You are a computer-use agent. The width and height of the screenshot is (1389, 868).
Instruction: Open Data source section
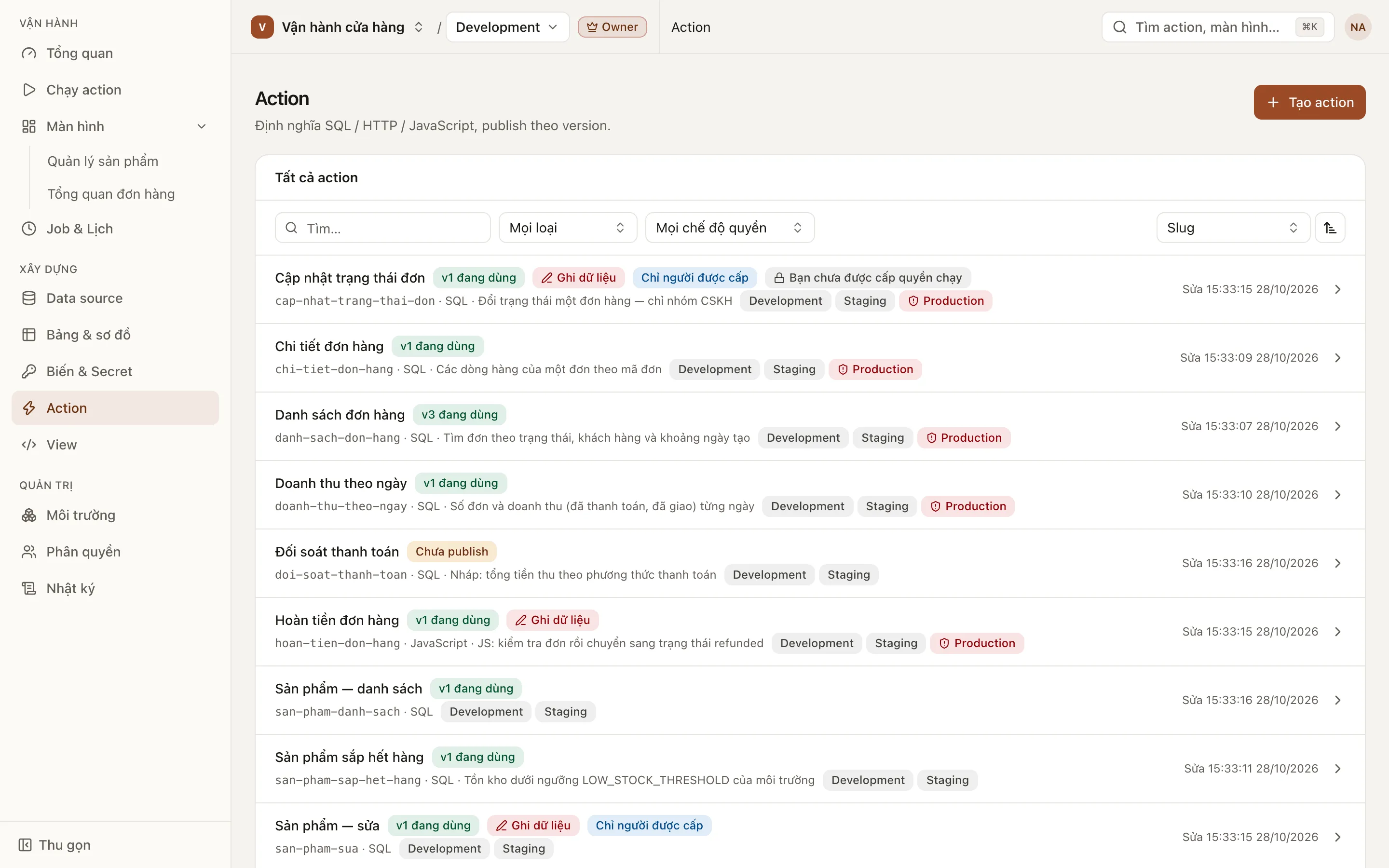point(115,298)
